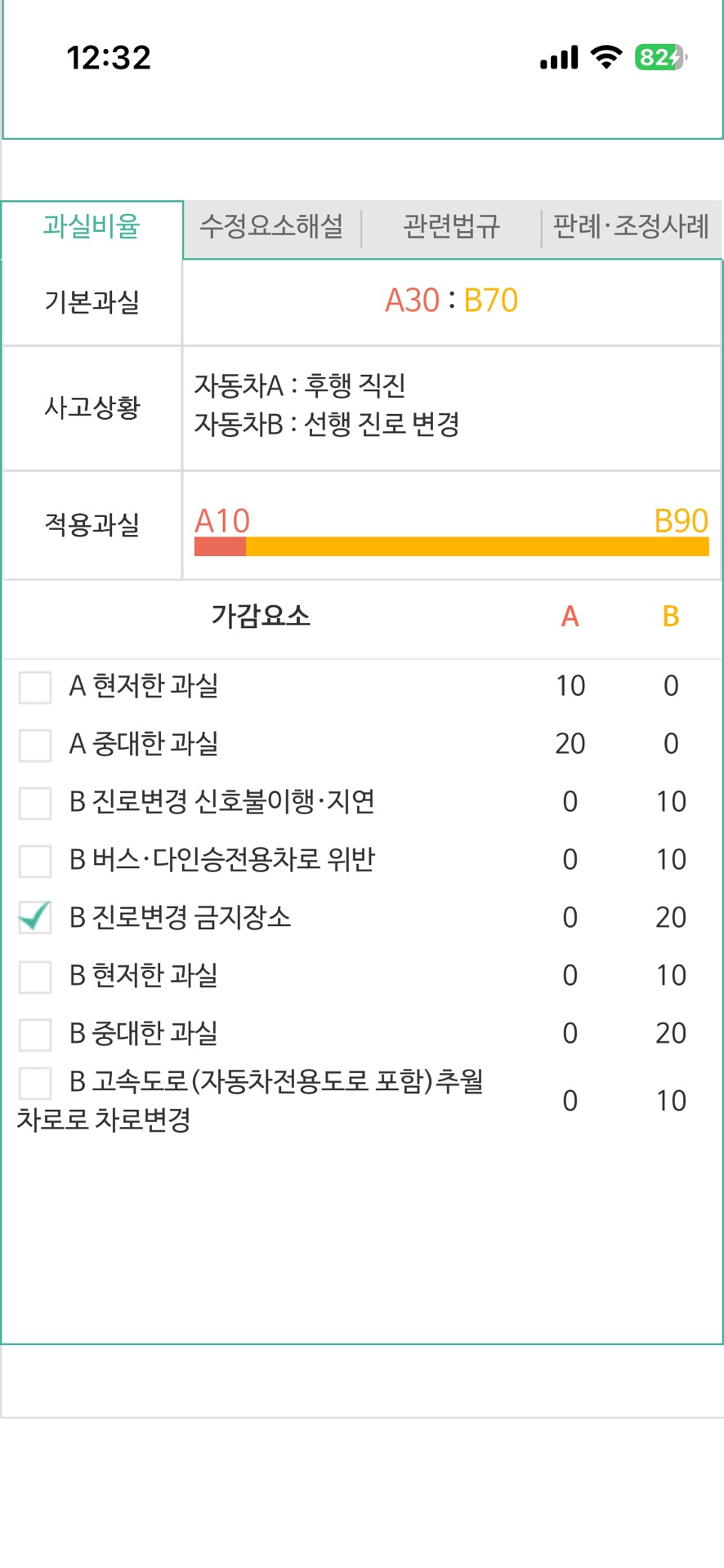Screen dimensions: 724x1568
Task: Check the A 현저한 과실 checkbox
Action: pyautogui.click(x=35, y=687)
